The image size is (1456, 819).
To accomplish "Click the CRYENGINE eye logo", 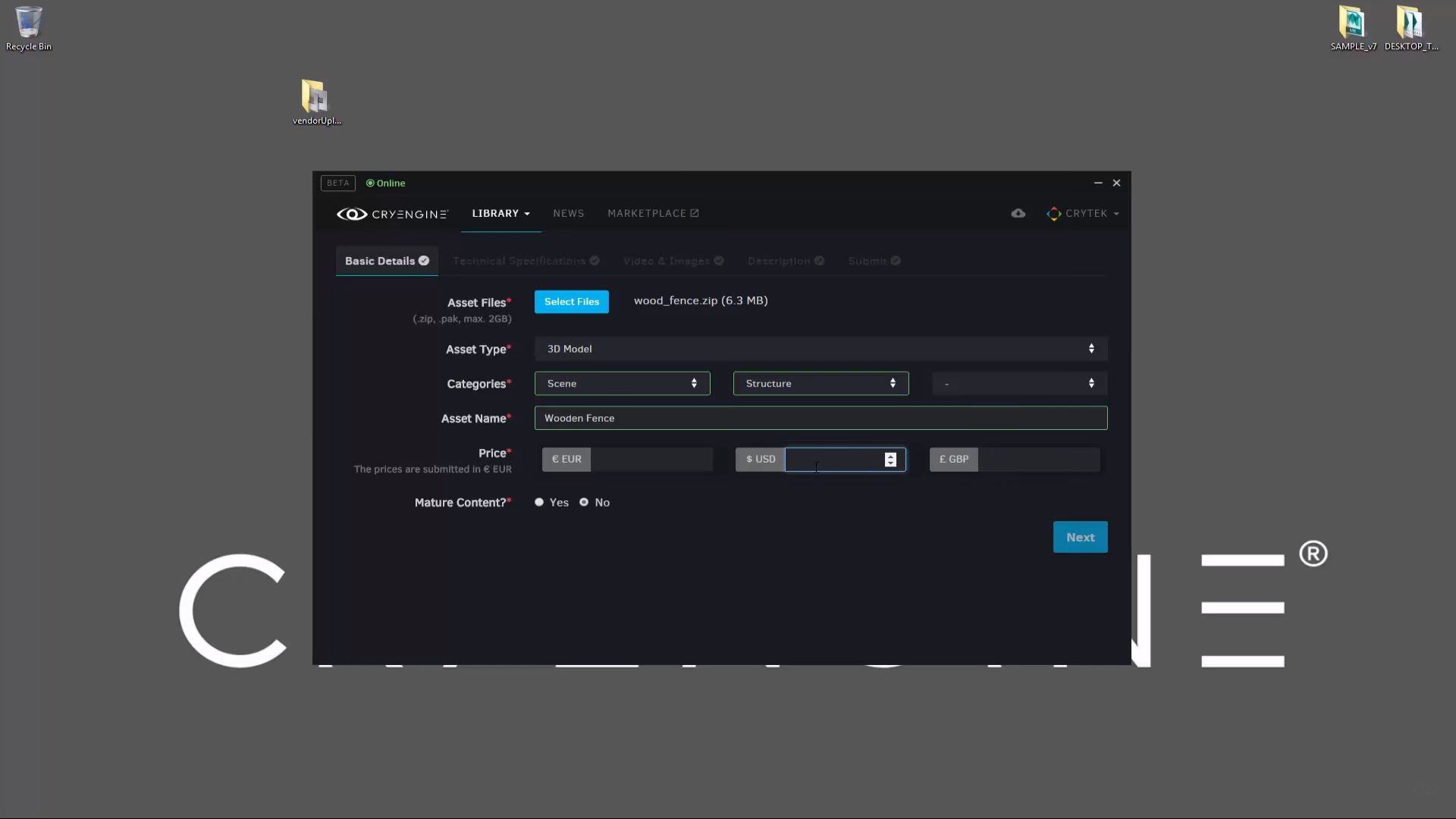I will 352,214.
